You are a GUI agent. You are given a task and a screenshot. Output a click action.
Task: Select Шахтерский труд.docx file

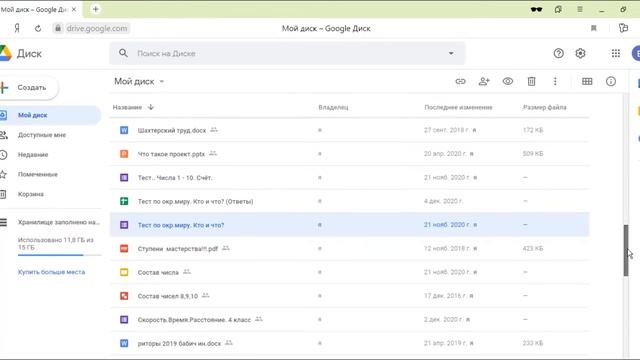point(349,130)
